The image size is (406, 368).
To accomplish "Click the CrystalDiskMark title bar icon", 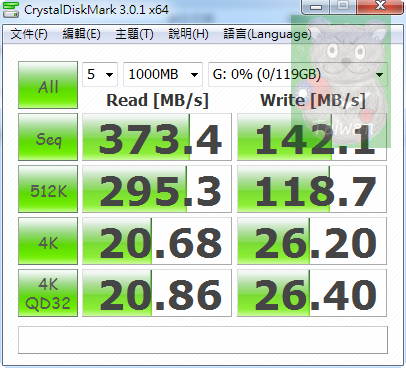I will coord(10,9).
